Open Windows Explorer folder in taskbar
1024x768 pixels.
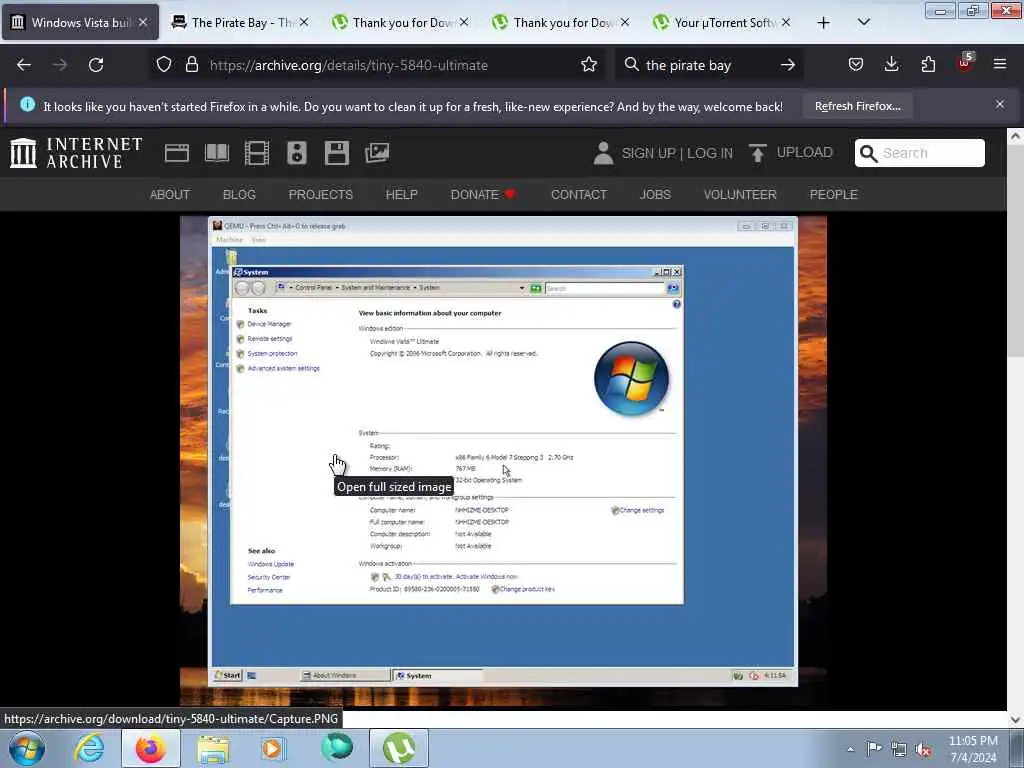(213, 748)
